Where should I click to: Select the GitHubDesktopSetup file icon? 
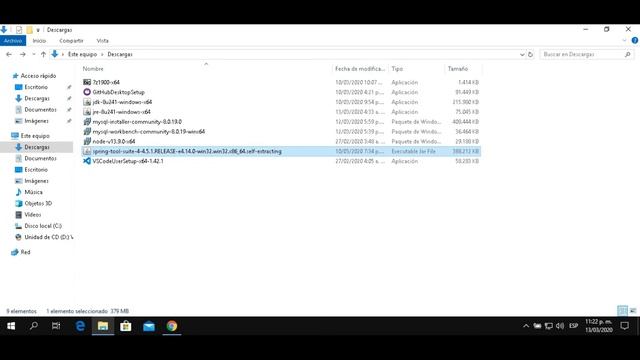(87, 92)
